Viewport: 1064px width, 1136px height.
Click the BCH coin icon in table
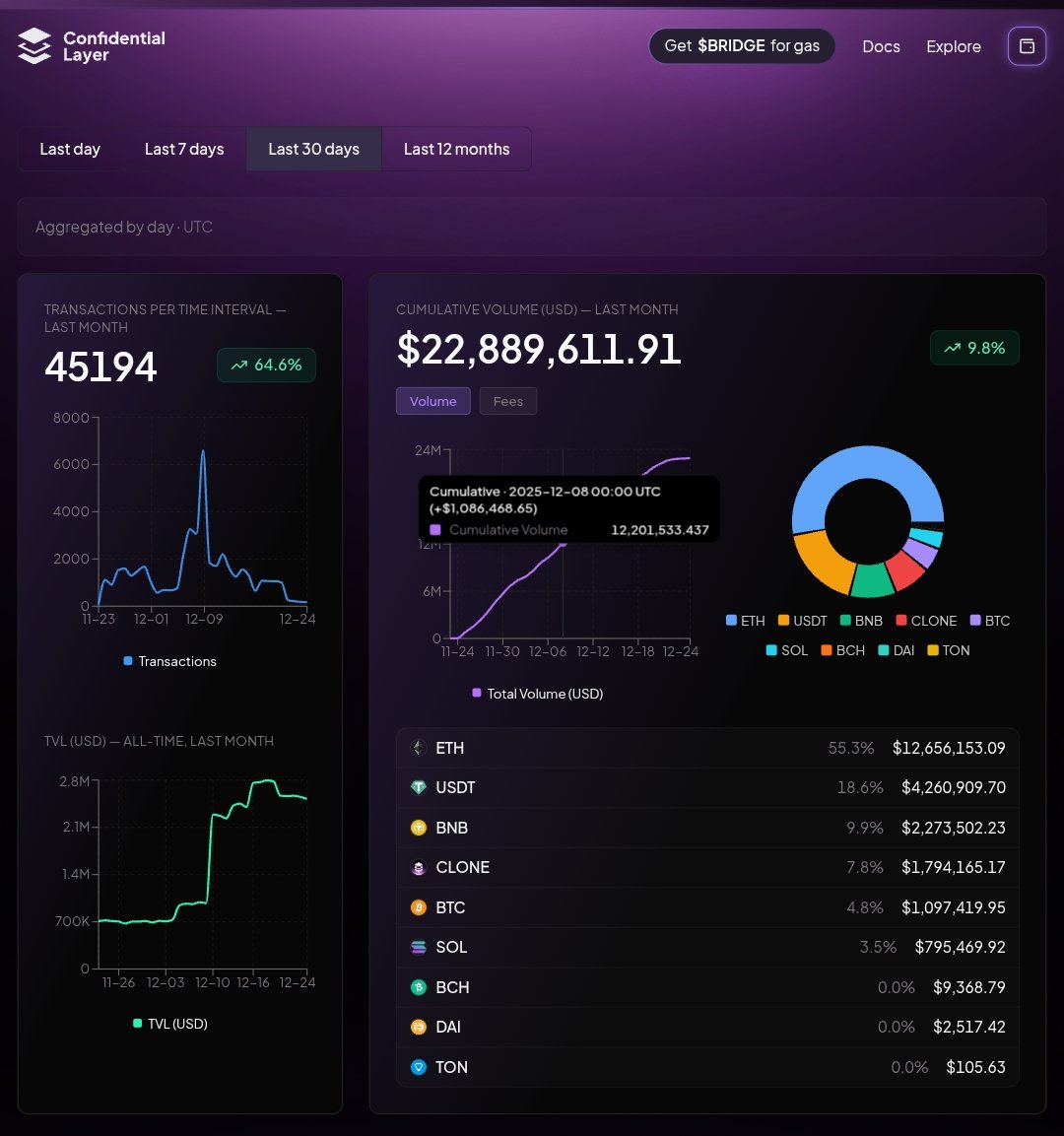point(419,987)
